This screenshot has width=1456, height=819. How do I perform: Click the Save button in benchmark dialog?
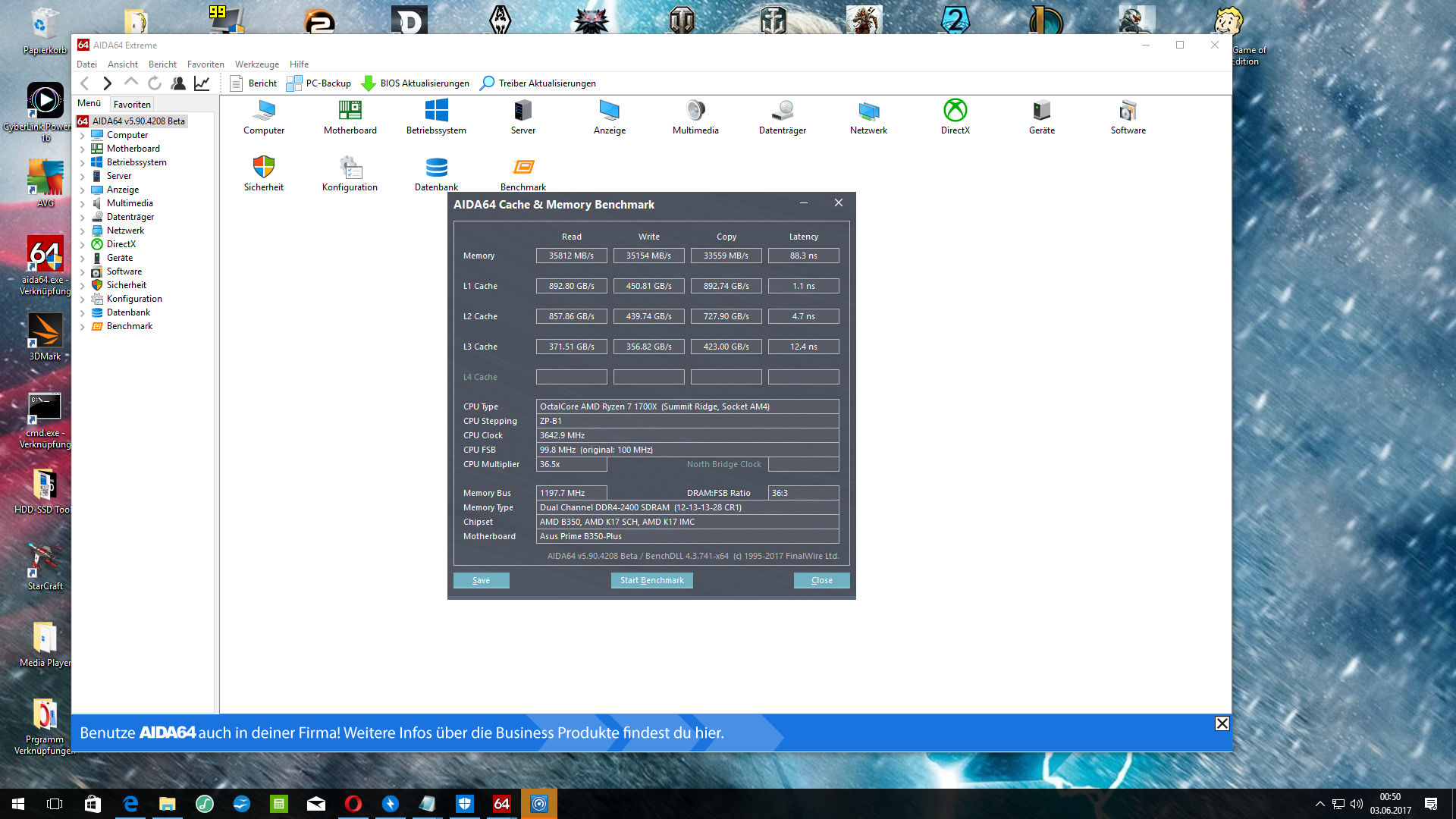click(x=481, y=580)
